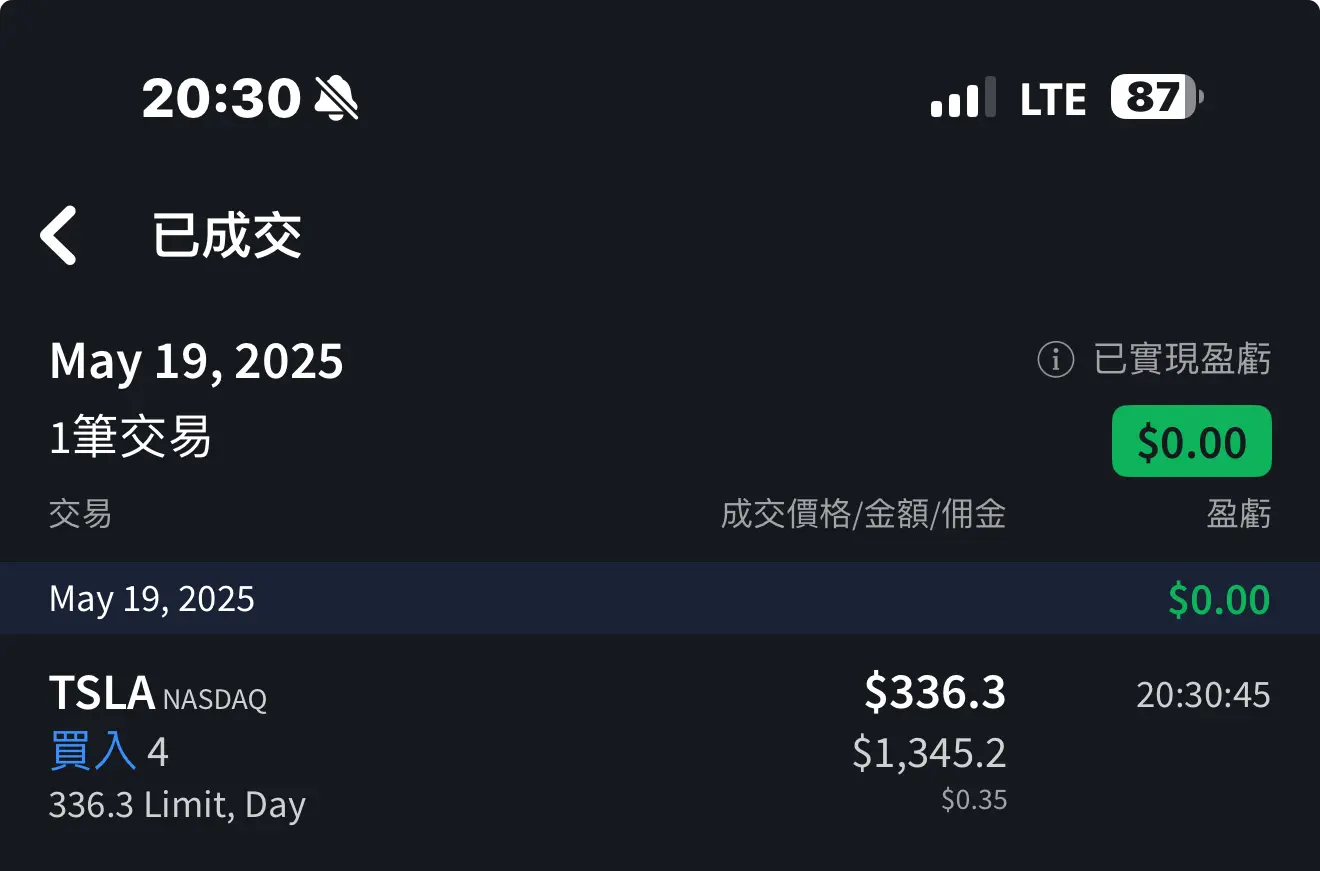The width and height of the screenshot is (1320, 871).
Task: Tap the info icon beside 已實現盈虧
Action: (x=1055, y=359)
